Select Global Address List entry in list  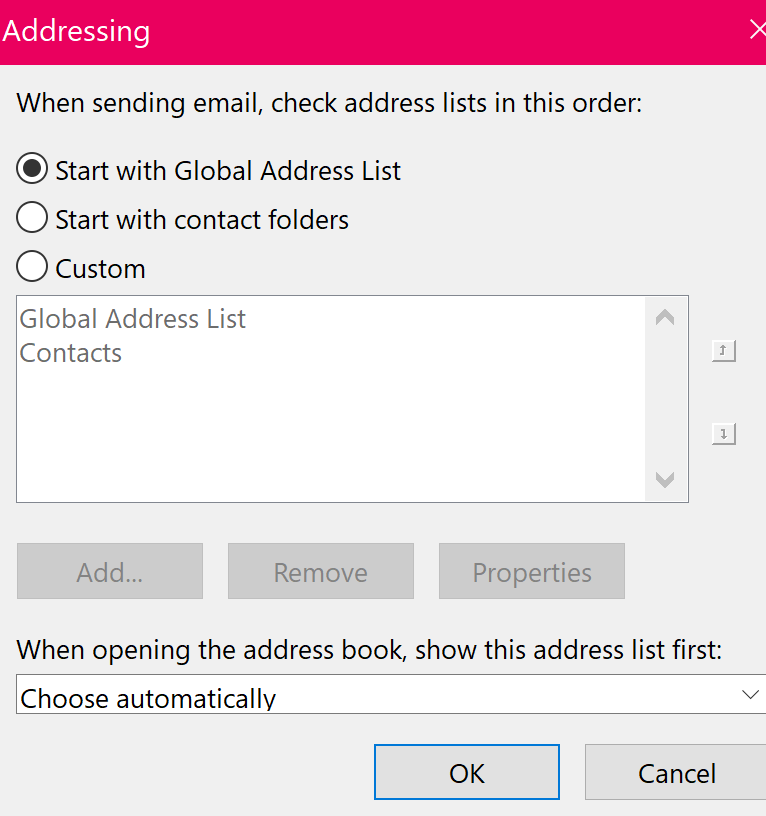coord(133,318)
